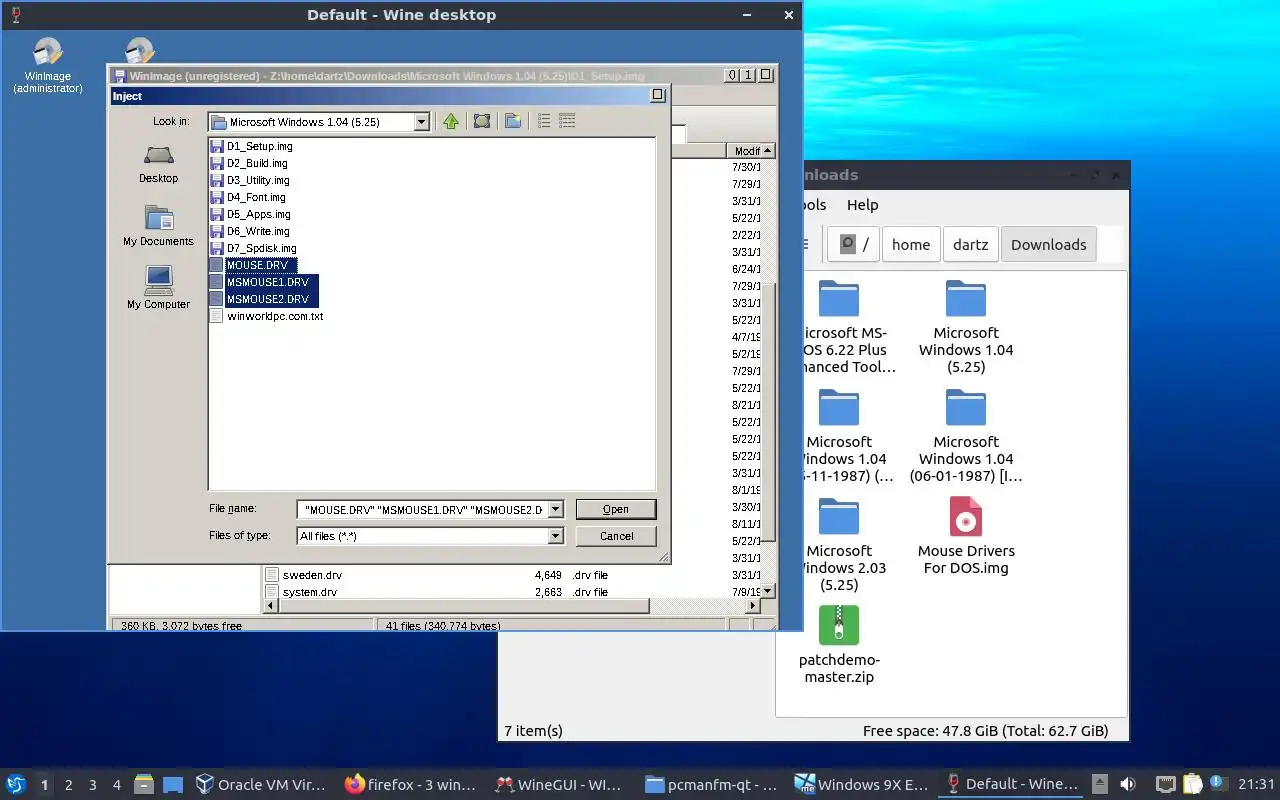
Task: Select the MSMOUSE2.DRV file
Action: (x=264, y=299)
